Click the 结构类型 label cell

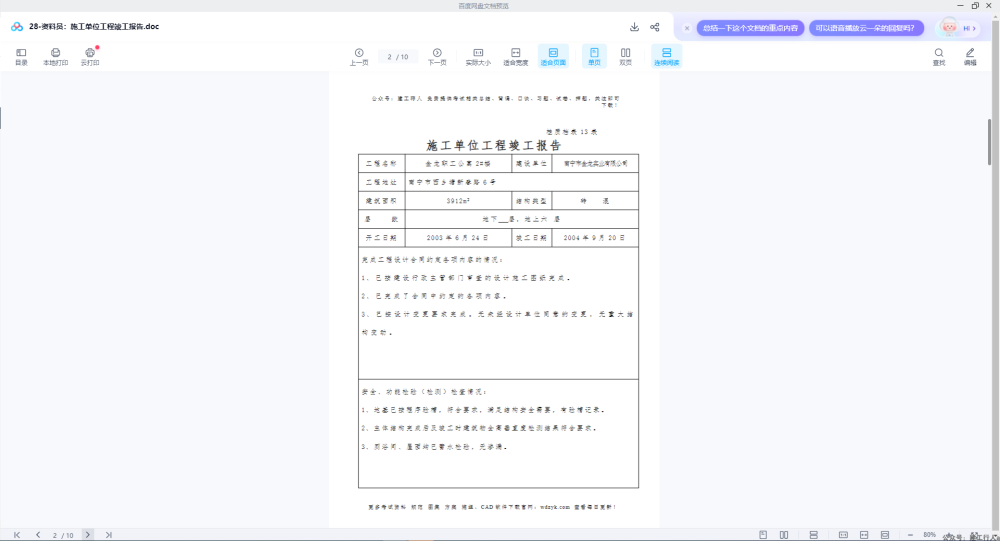[x=531, y=200]
